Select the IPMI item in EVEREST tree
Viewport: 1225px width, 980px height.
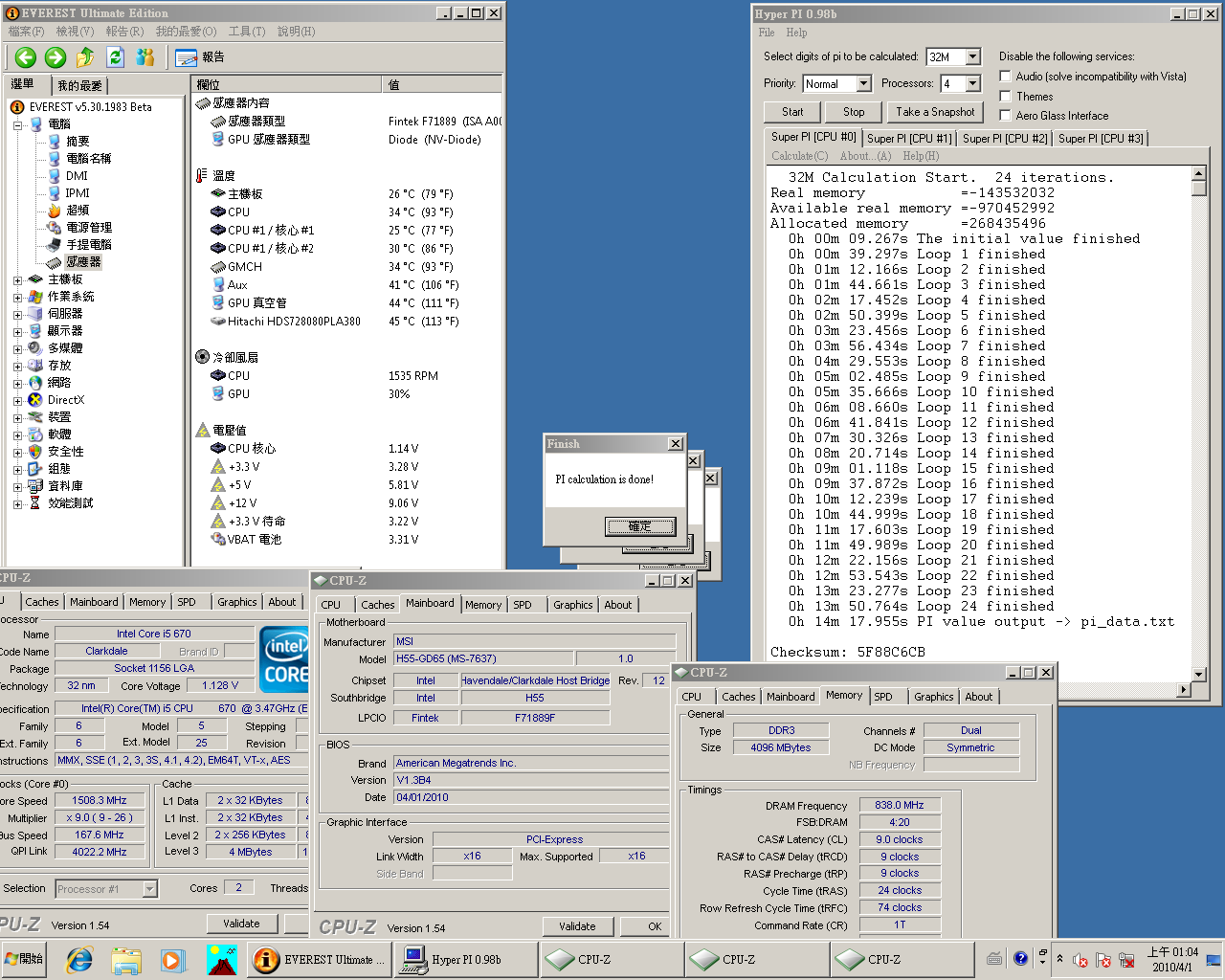(78, 193)
